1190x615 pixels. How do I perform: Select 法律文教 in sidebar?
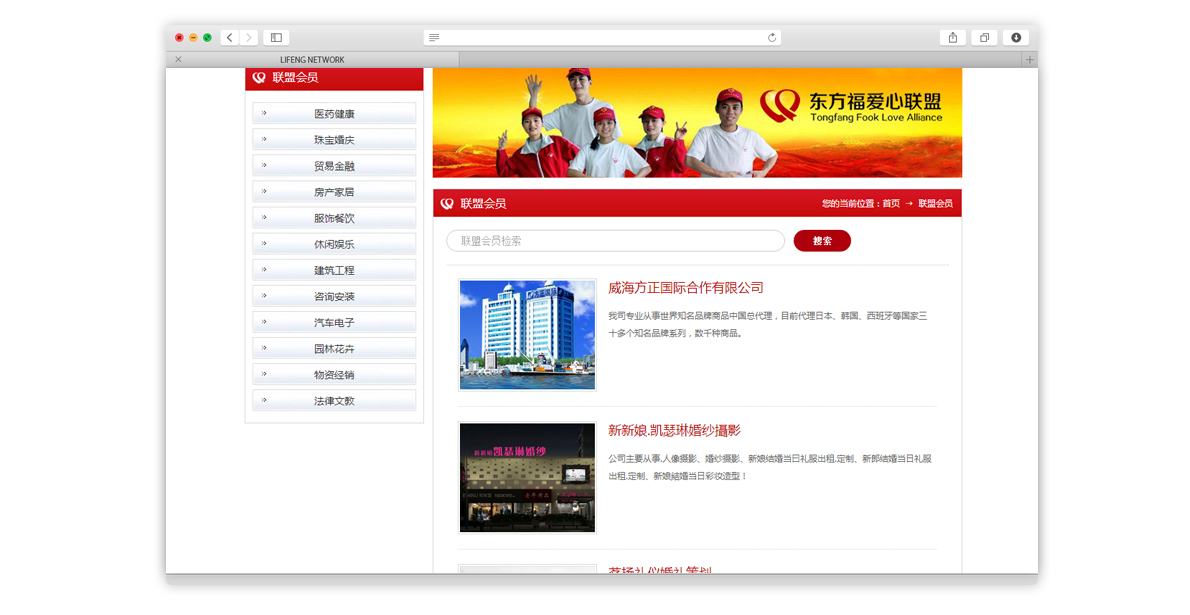(334, 400)
